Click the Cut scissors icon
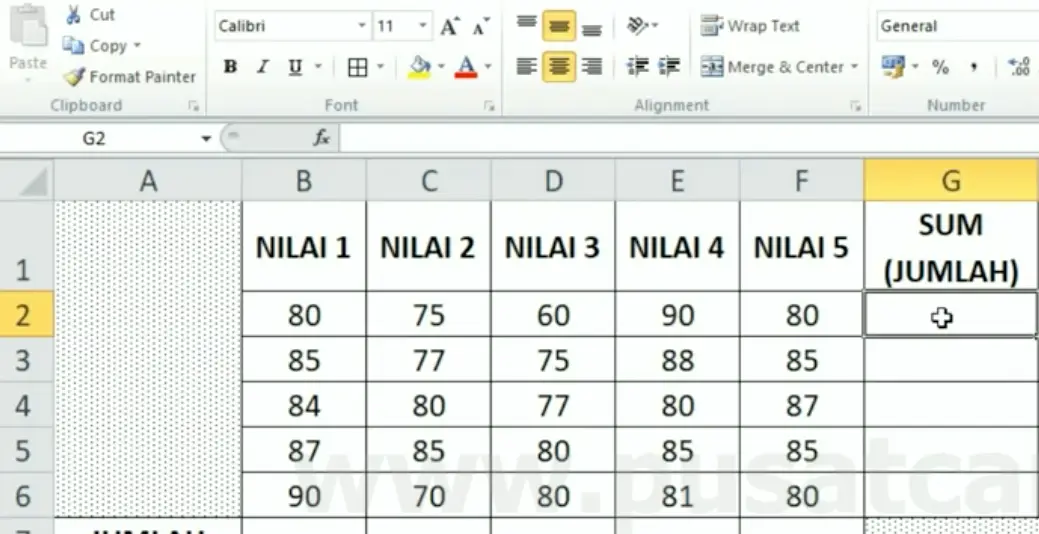 [74, 15]
